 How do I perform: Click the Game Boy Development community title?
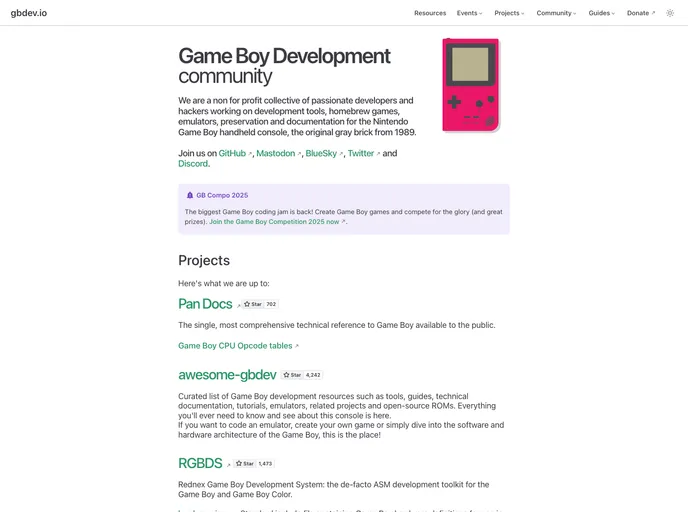[x=284, y=66]
